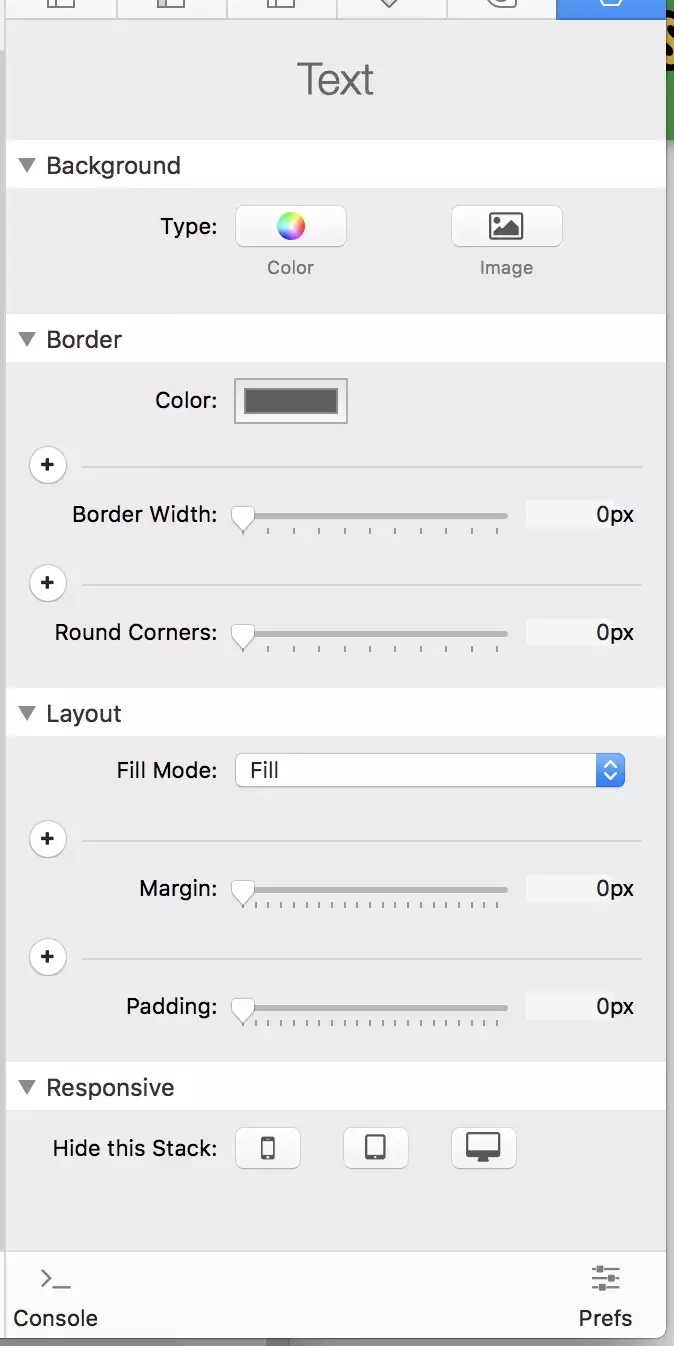Choose the Color background type
674x1346 pixels.
coord(290,226)
